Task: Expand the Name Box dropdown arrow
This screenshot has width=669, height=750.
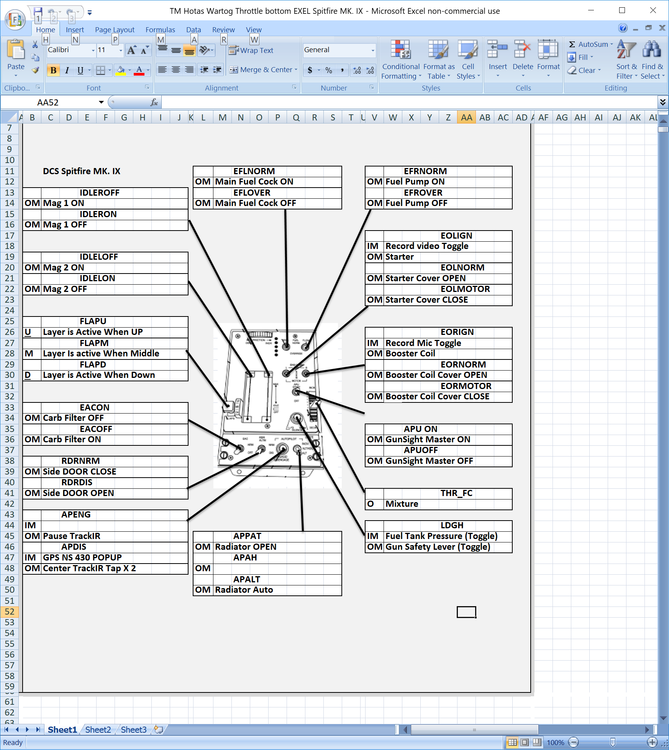Action: (101, 102)
